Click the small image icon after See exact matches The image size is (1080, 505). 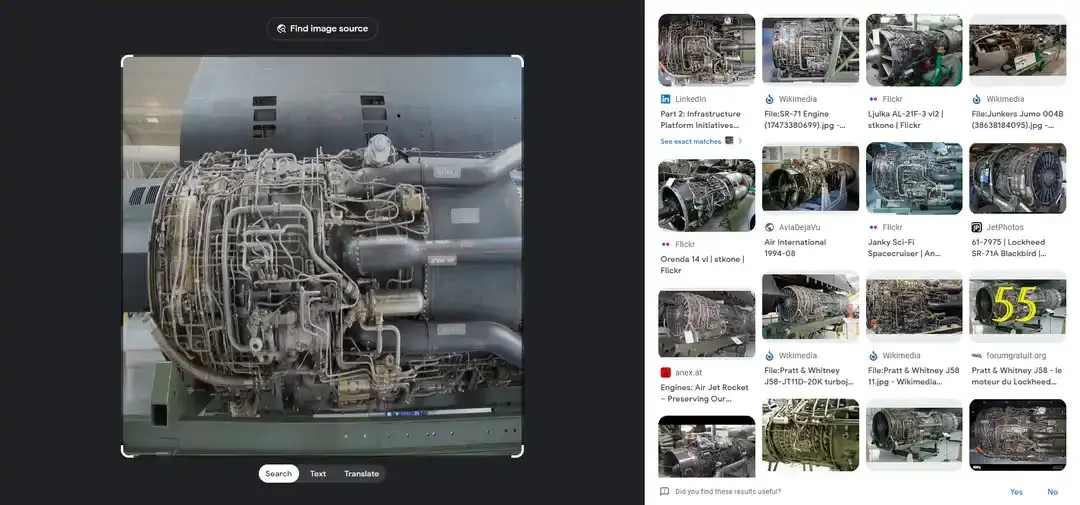point(729,141)
